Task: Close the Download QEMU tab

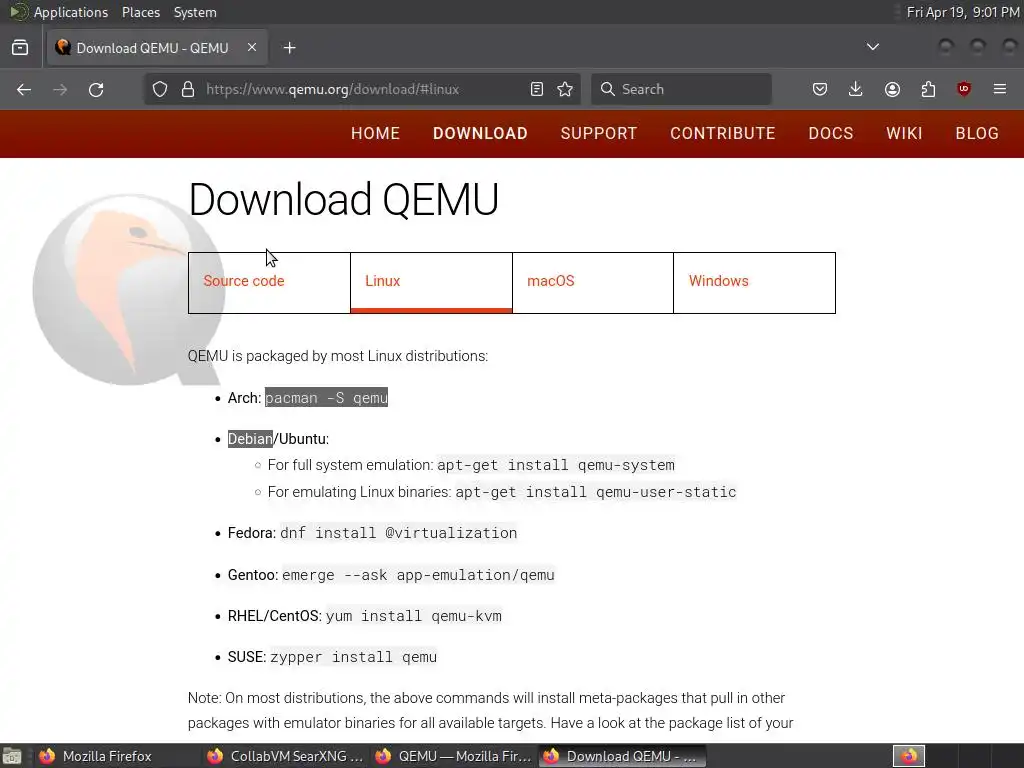Action: [x=252, y=47]
